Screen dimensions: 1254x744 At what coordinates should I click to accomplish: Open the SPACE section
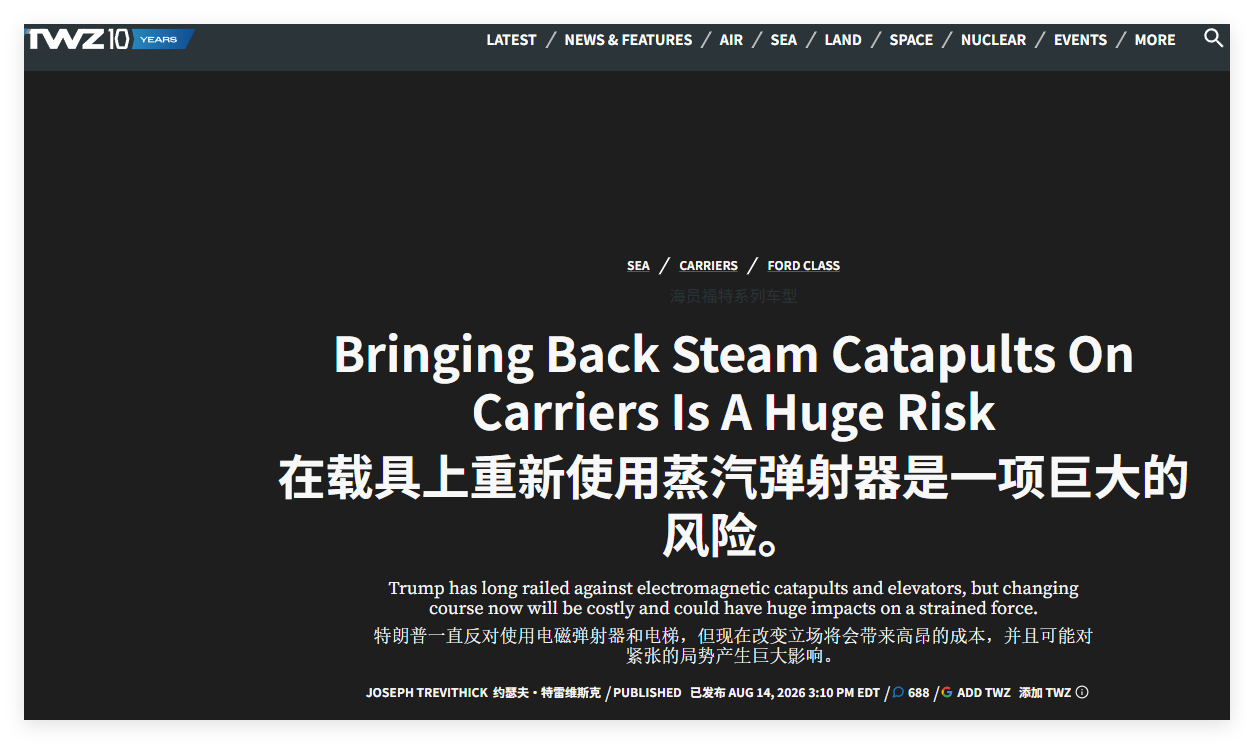911,40
